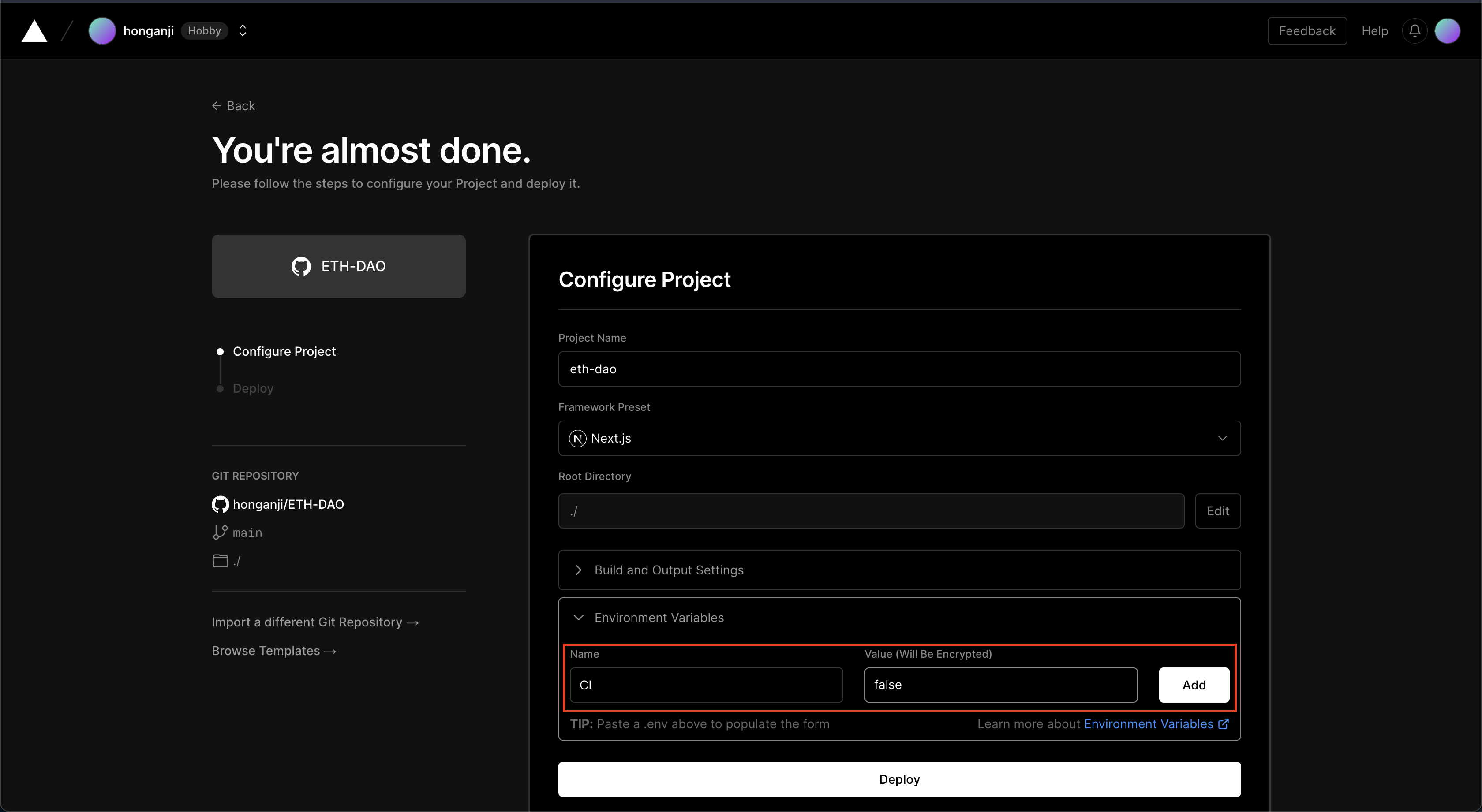Select the Deploy step
Screen dimensions: 1482x812
click(253, 389)
